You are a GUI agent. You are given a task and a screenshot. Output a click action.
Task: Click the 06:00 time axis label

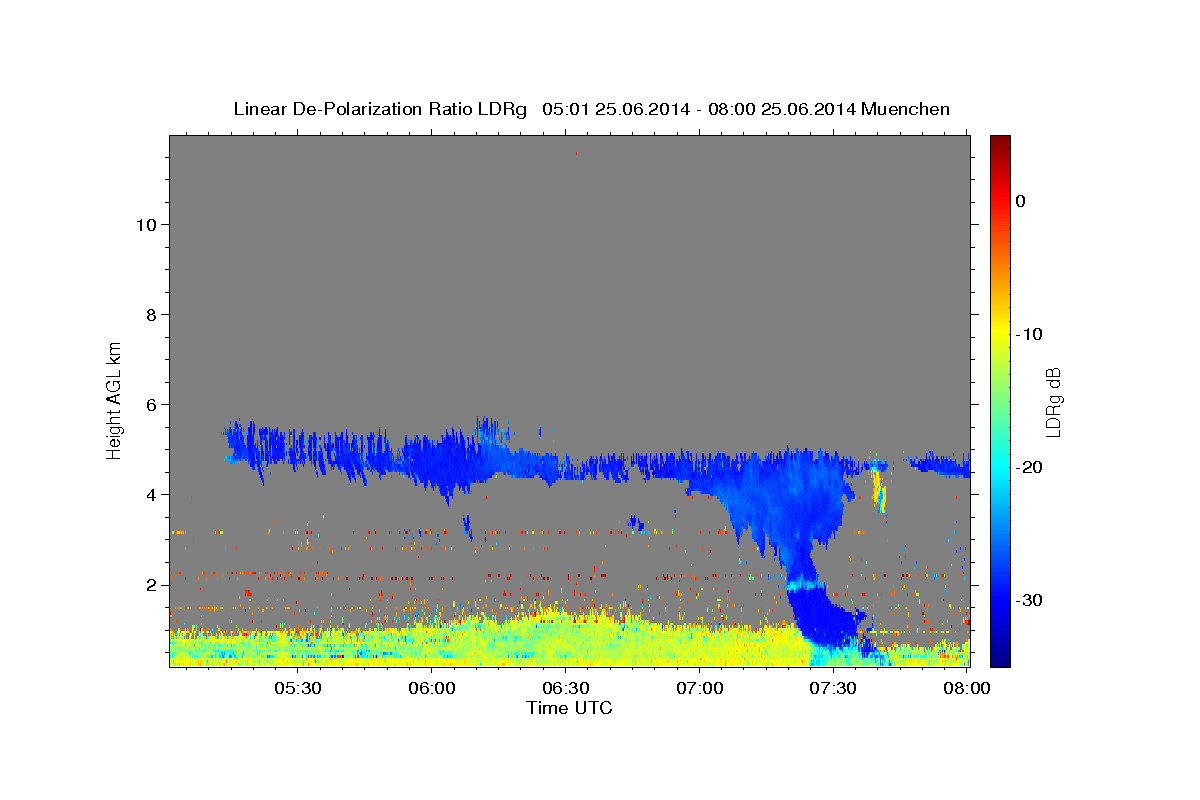pos(433,688)
